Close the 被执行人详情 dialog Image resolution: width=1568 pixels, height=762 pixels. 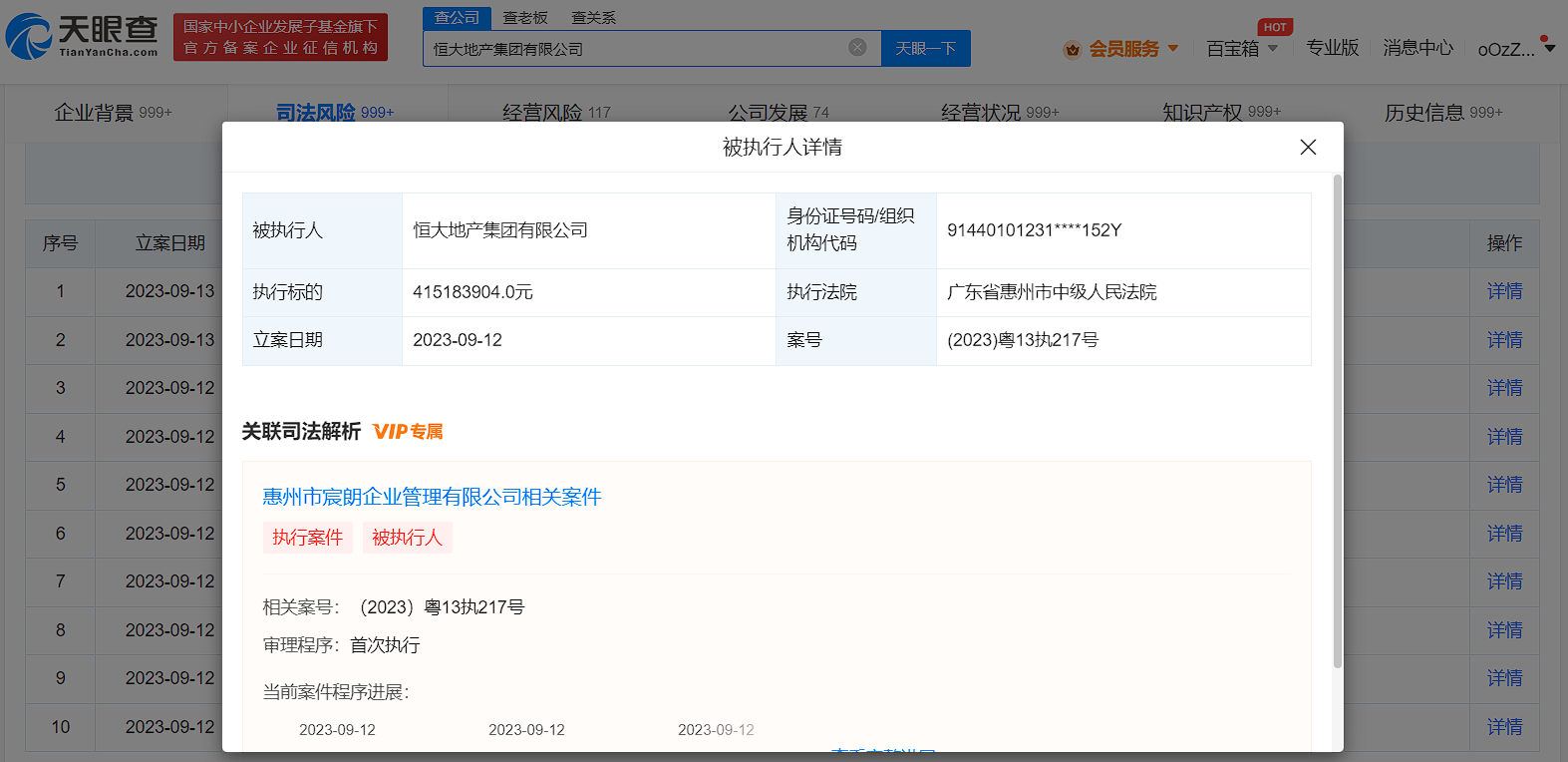tap(1308, 148)
